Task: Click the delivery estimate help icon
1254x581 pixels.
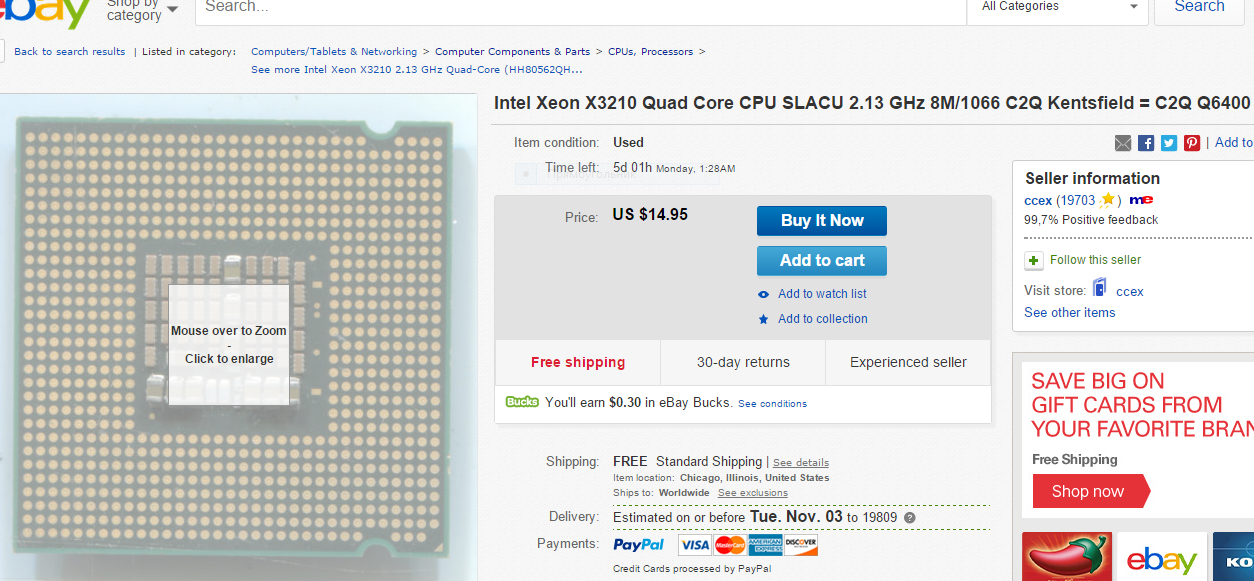Action: pyautogui.click(x=910, y=518)
